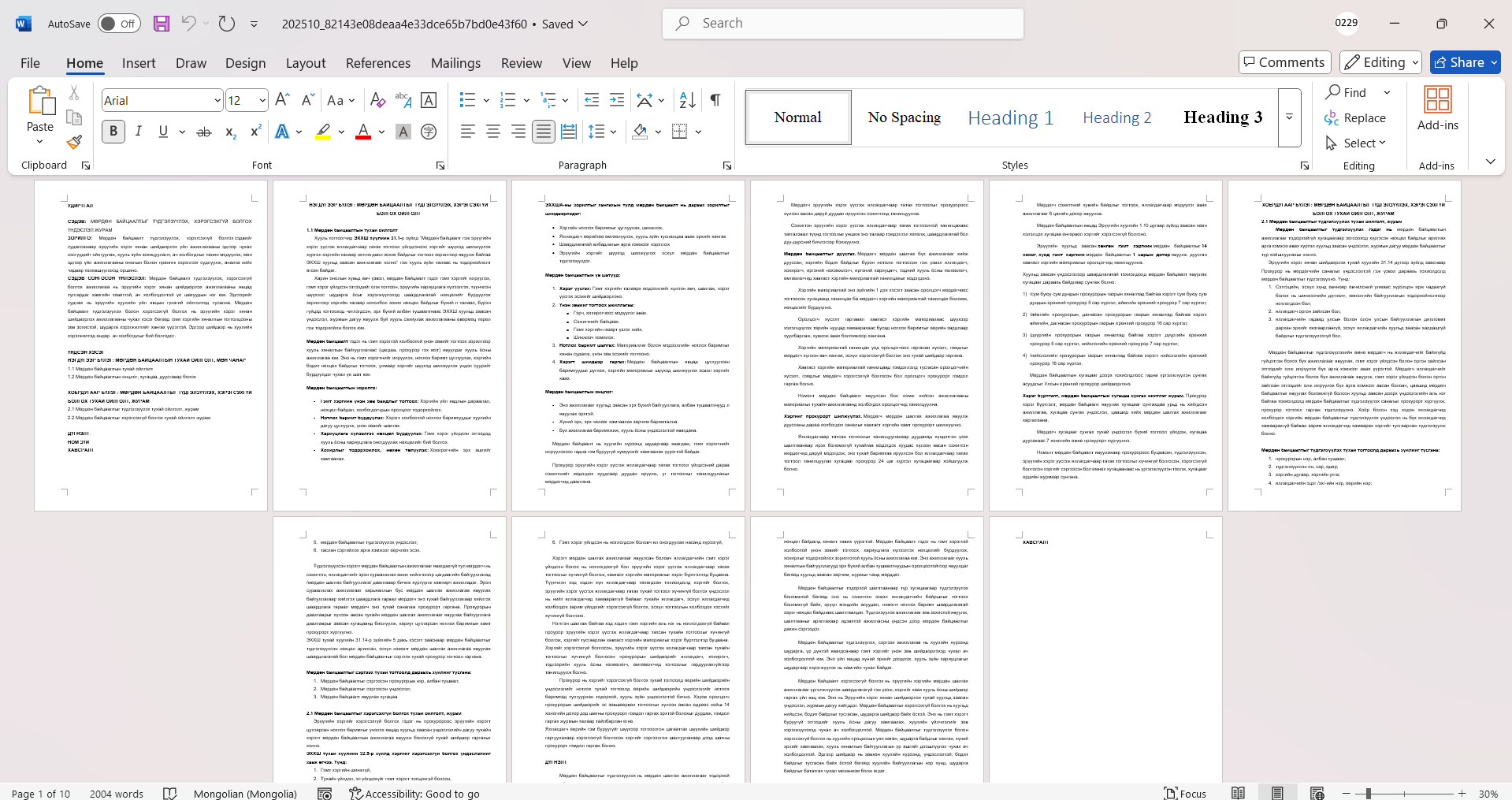
Task: Toggle AutoSave switch
Action: (119, 24)
